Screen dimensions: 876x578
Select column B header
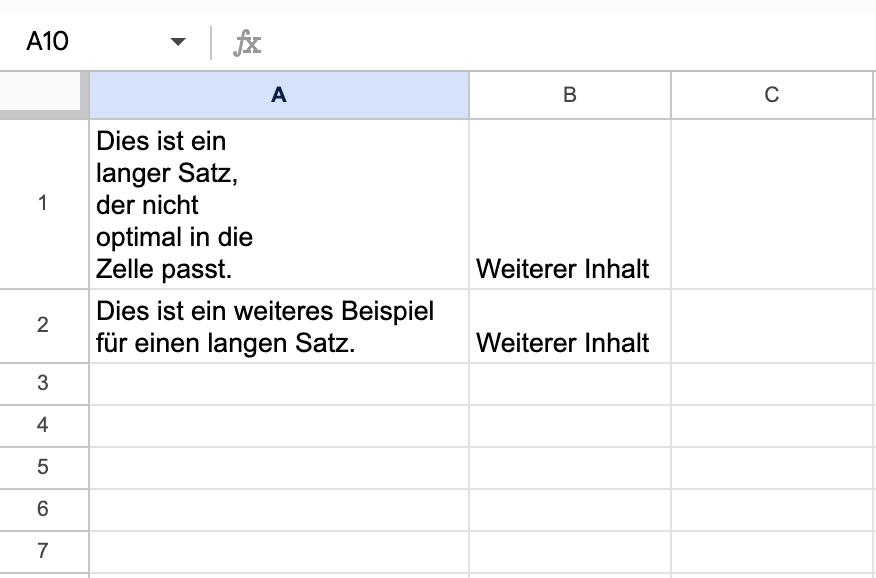click(570, 95)
